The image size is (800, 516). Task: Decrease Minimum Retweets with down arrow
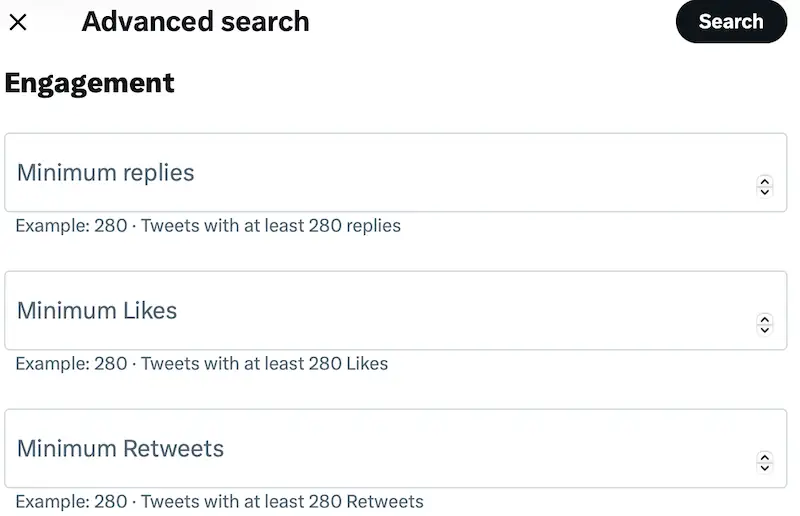coord(765,467)
